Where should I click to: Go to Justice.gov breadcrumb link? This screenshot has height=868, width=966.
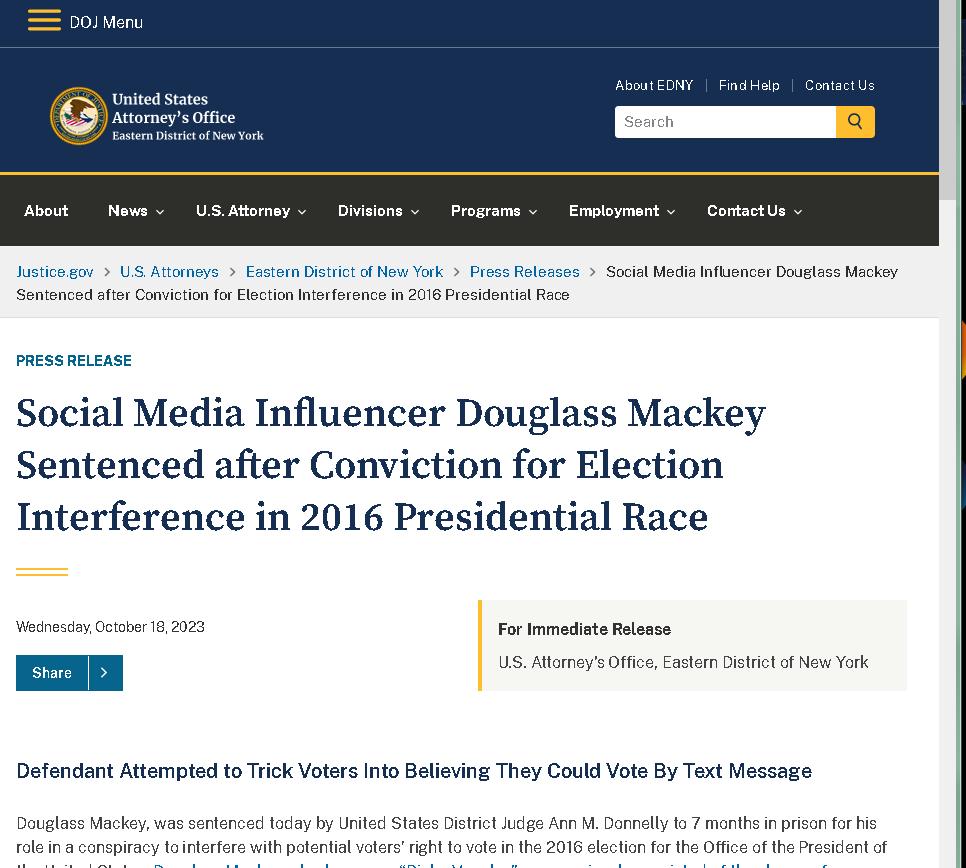pyautogui.click(x=55, y=272)
